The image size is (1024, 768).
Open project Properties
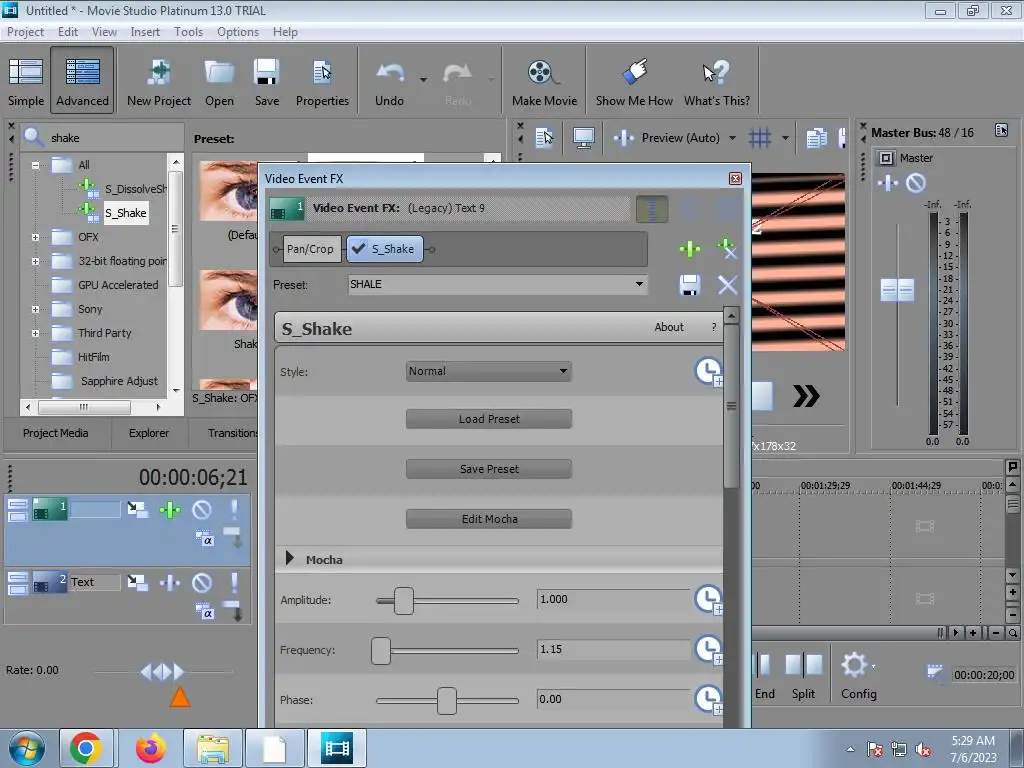pos(322,81)
